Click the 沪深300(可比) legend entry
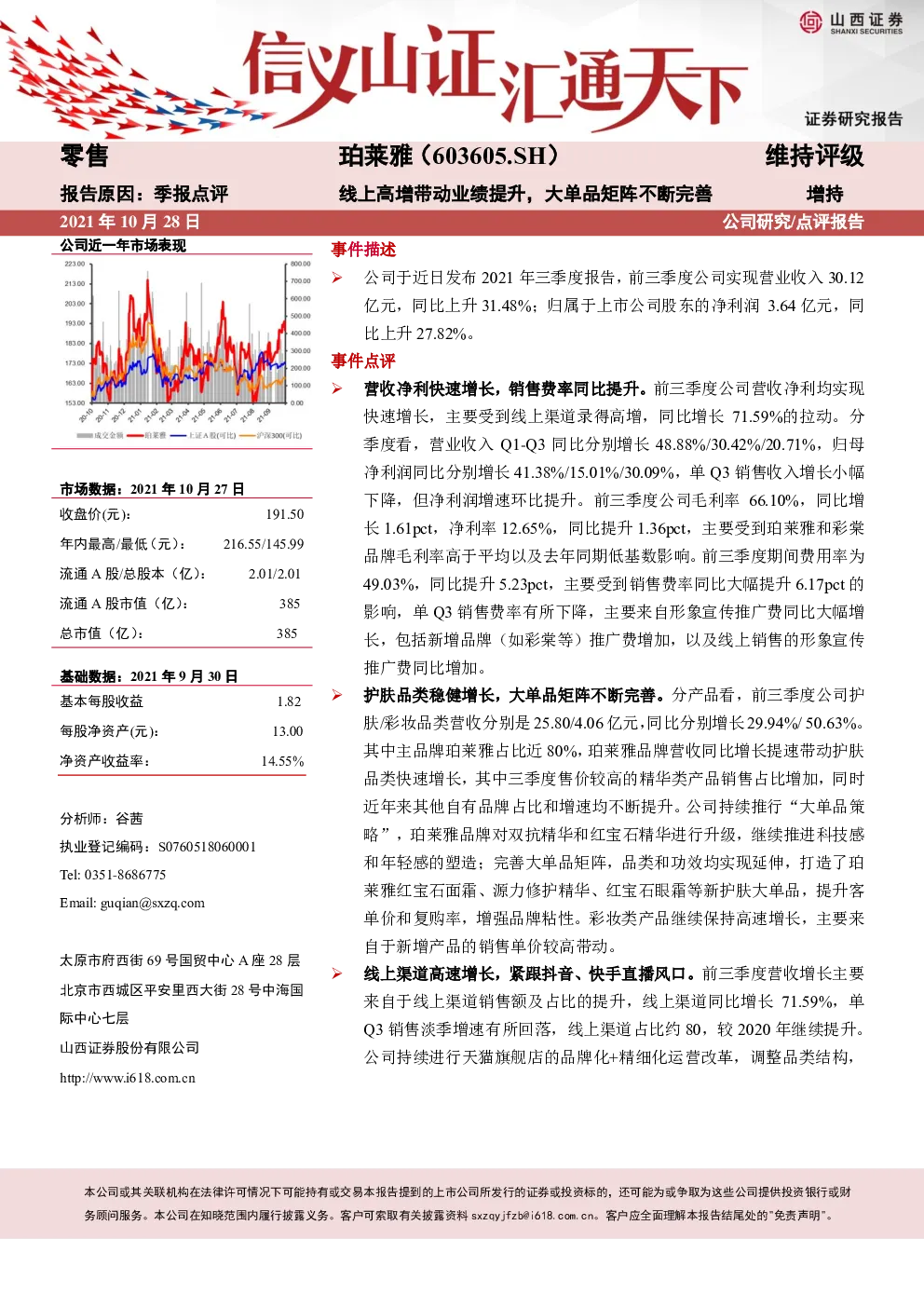Viewport: 924px width, 1307px height. click(271, 435)
